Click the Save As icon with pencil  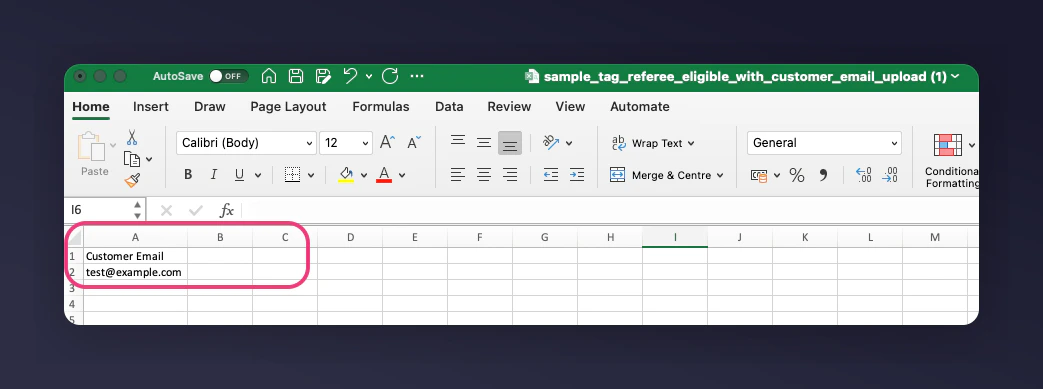pos(323,76)
